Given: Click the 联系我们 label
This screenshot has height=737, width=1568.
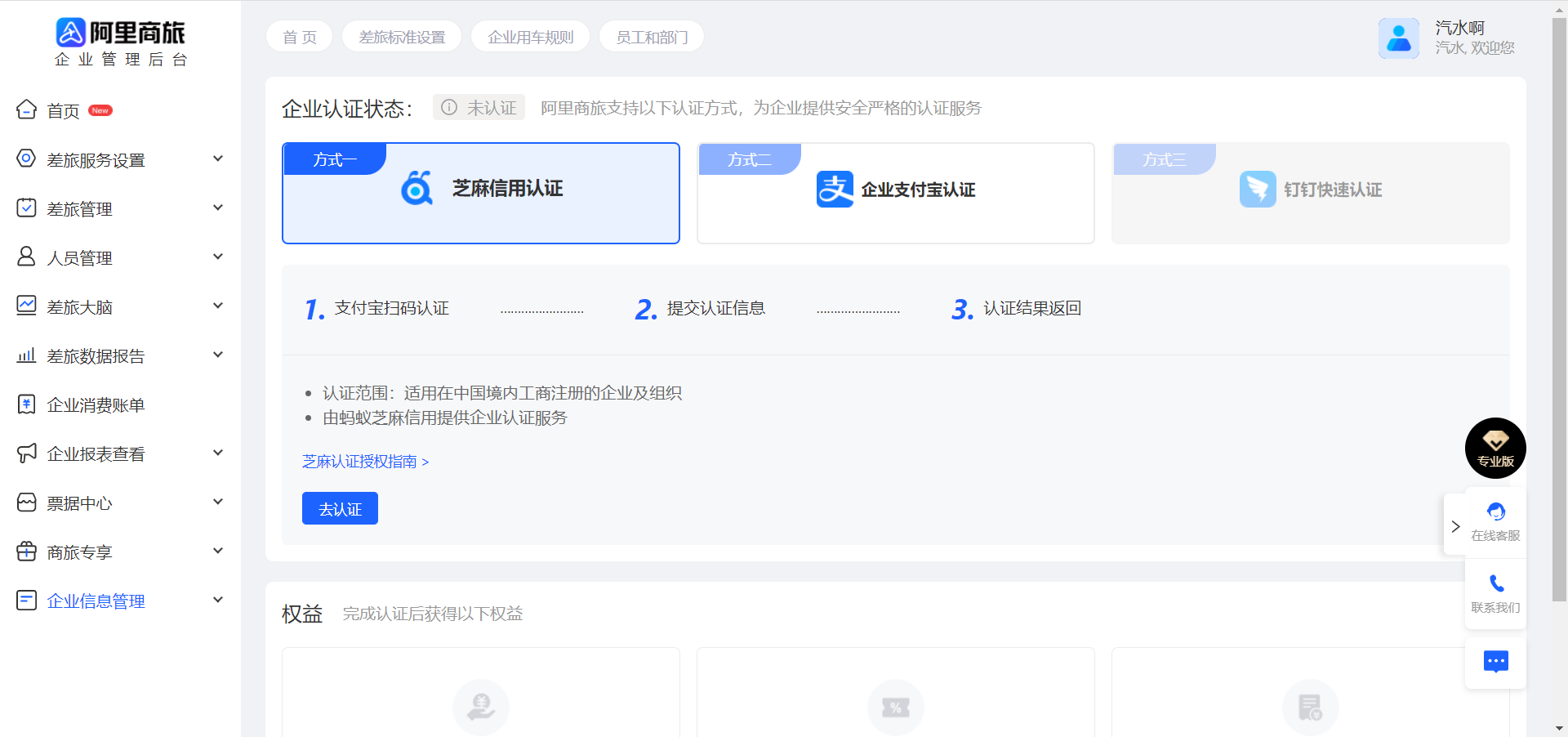Looking at the screenshot, I should pos(1496,607).
